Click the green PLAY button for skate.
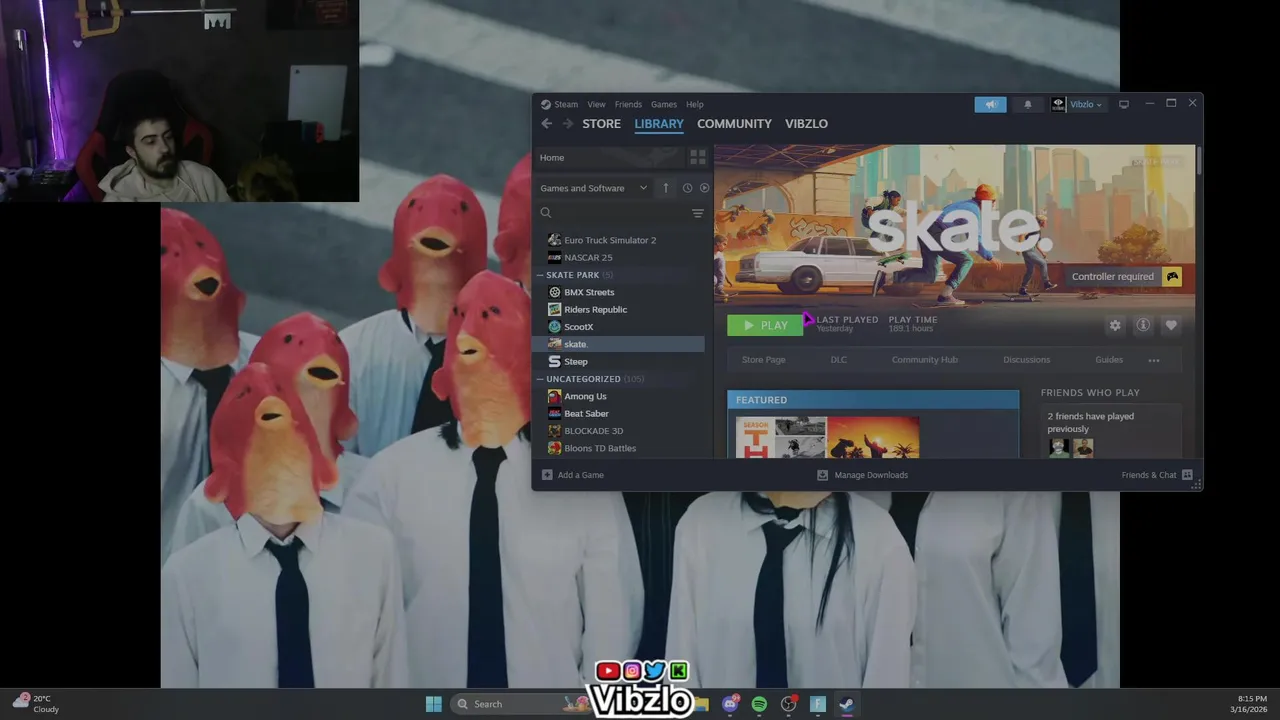This screenshot has width=1280, height=720. pyautogui.click(x=765, y=325)
